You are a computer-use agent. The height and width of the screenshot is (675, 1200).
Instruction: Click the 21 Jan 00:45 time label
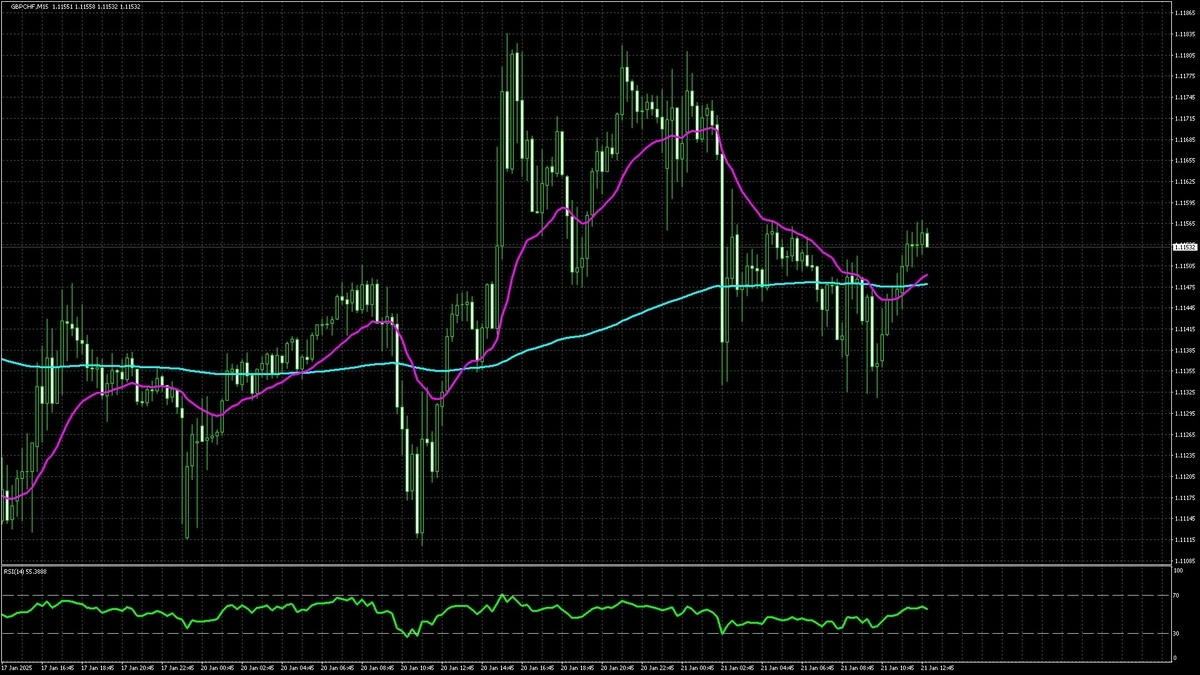click(x=699, y=666)
